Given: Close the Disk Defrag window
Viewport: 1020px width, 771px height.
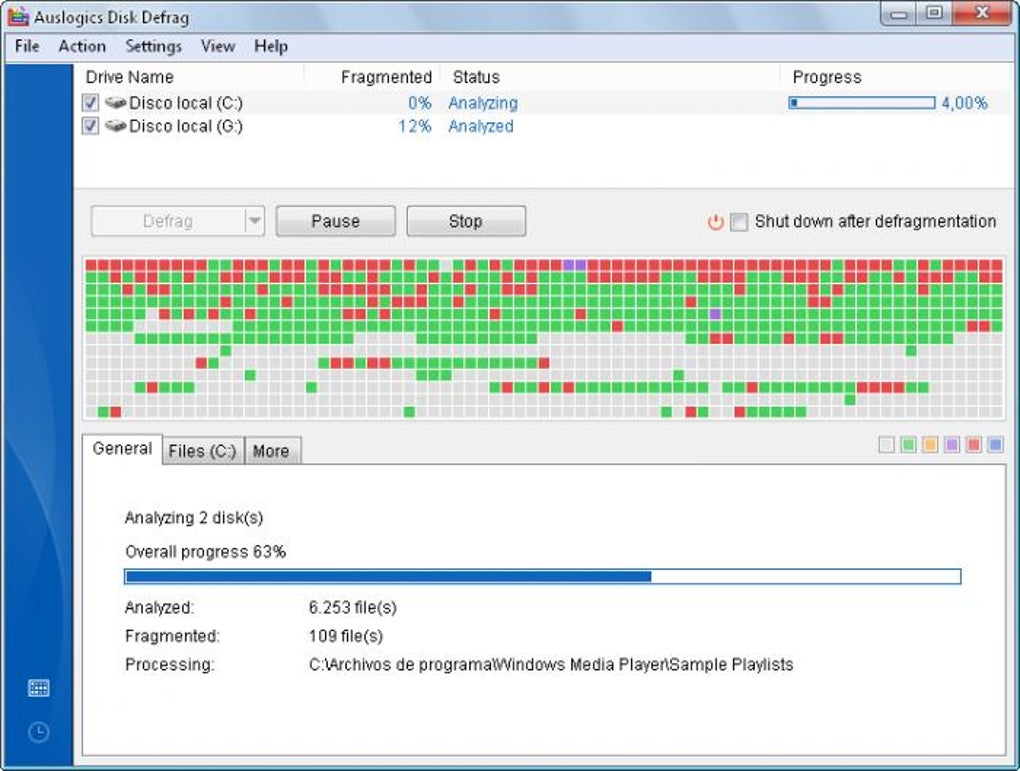Looking at the screenshot, I should pos(983,14).
